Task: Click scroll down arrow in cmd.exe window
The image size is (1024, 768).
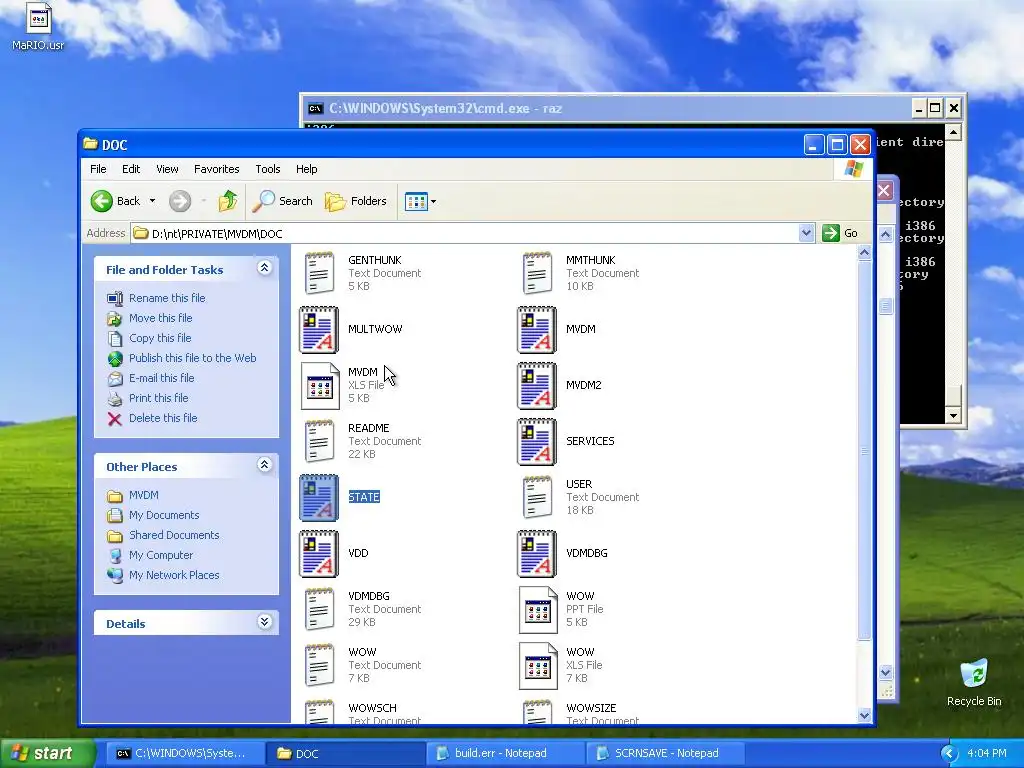Action: click(x=953, y=415)
